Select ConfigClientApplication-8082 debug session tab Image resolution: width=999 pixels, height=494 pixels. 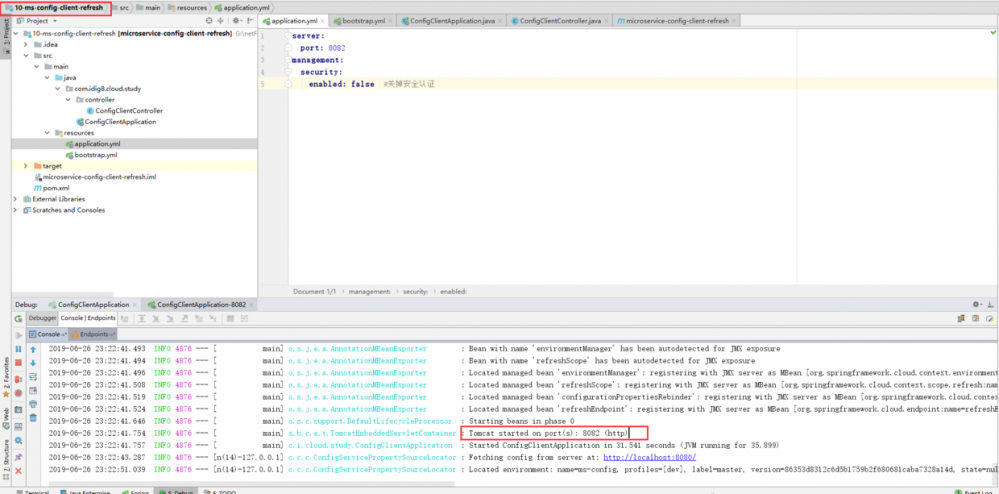point(197,305)
